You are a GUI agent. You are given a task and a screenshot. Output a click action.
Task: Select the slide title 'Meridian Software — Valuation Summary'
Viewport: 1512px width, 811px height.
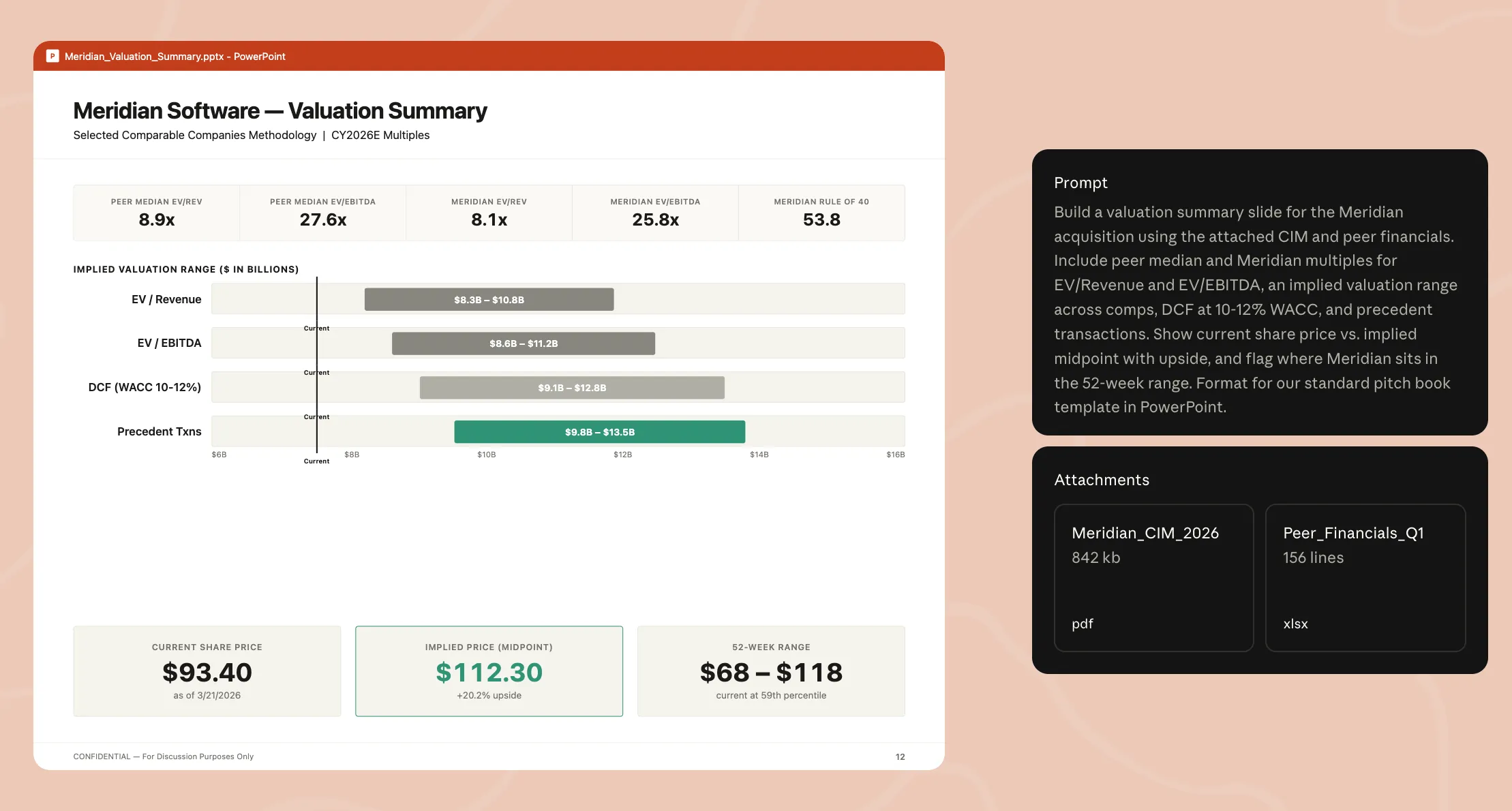[280, 110]
